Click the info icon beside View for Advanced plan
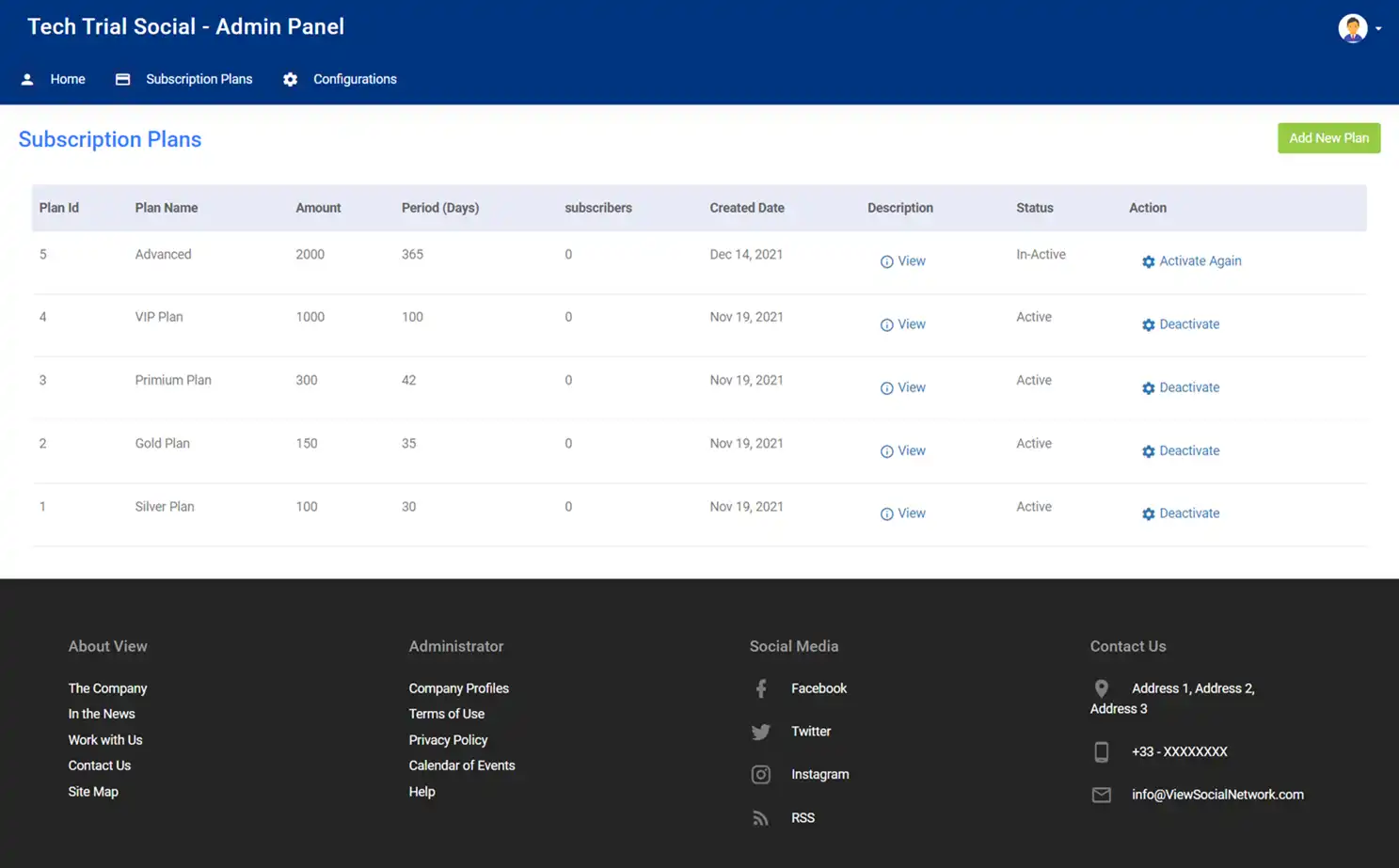 [x=885, y=260]
